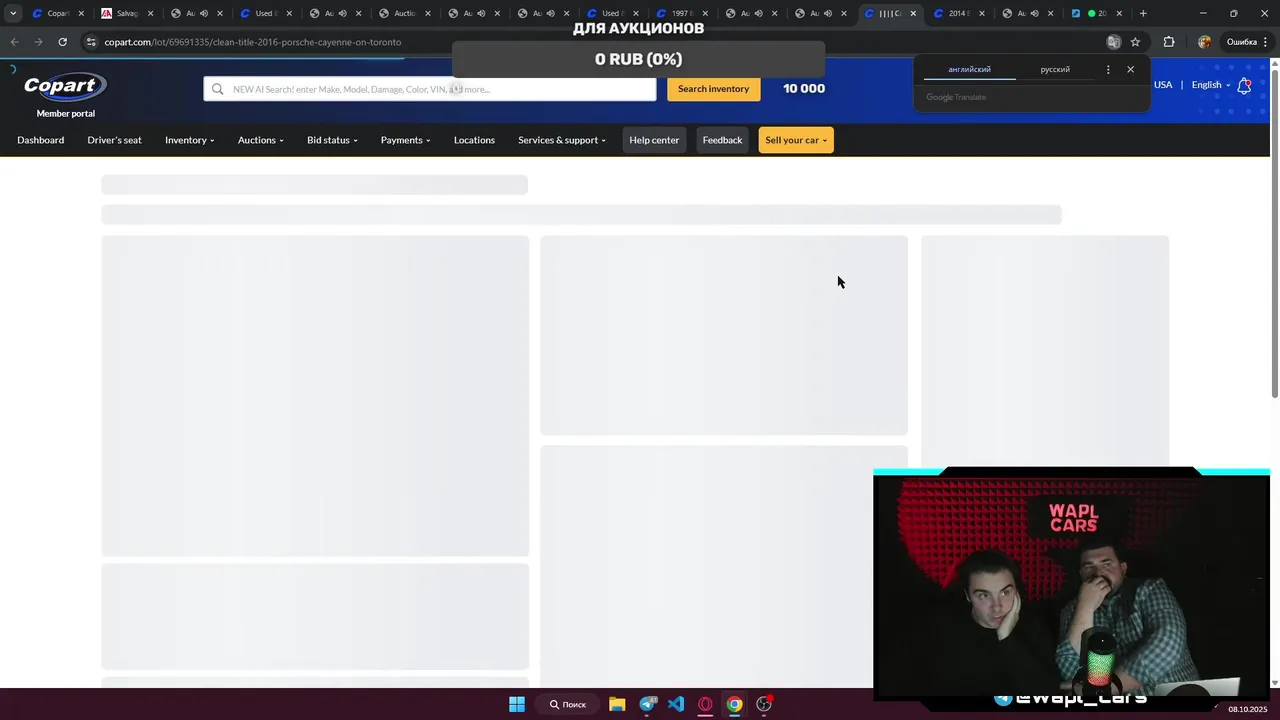Open the Locations page
The height and width of the screenshot is (720, 1280).
pos(474,140)
